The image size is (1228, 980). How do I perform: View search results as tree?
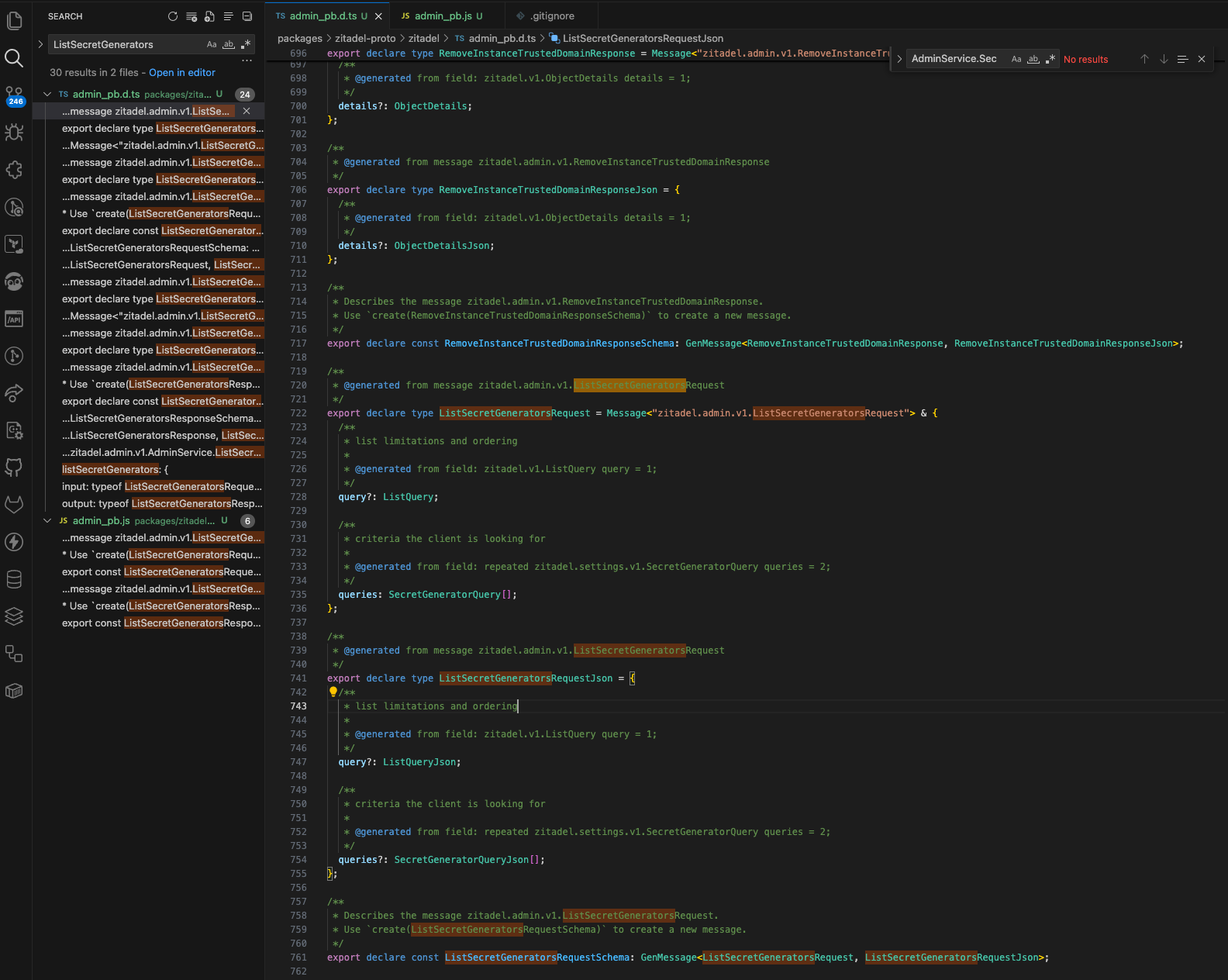coord(229,16)
